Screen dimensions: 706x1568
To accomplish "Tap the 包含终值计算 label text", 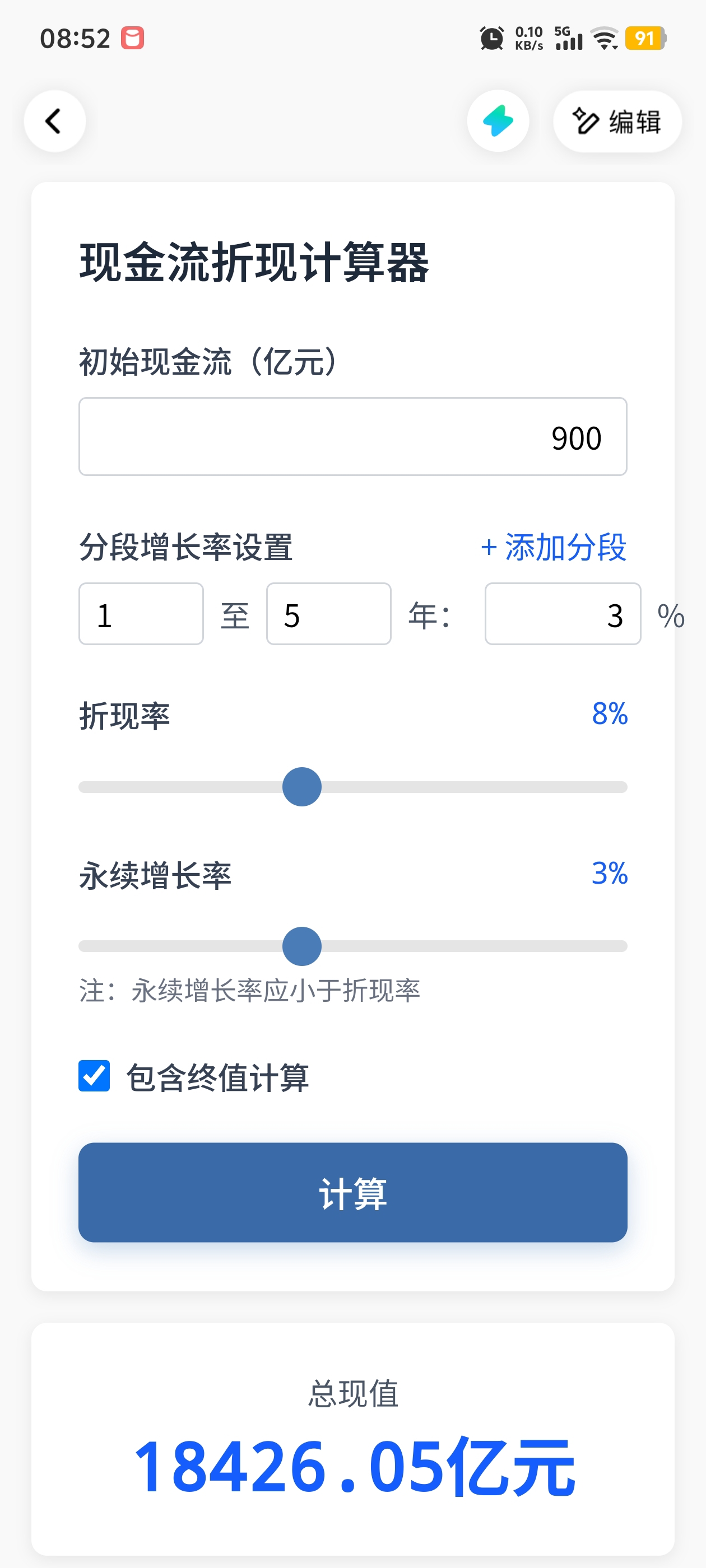I will [217, 1077].
